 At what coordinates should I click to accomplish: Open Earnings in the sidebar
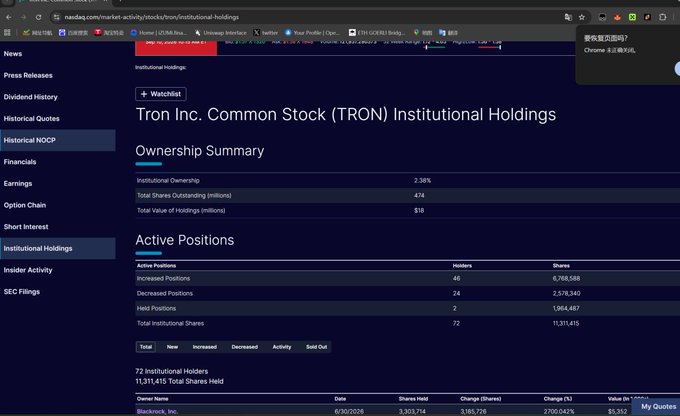coord(18,183)
